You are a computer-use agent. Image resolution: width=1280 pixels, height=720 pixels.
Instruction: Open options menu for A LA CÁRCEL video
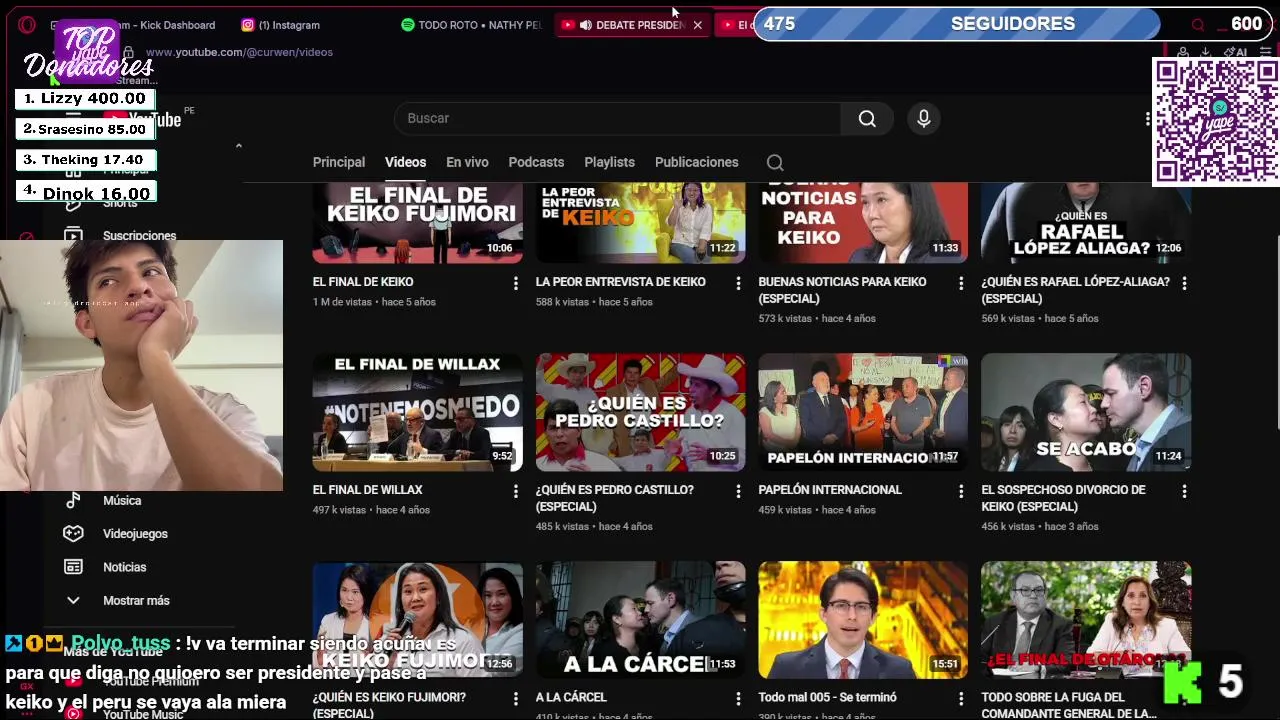pyautogui.click(x=739, y=699)
